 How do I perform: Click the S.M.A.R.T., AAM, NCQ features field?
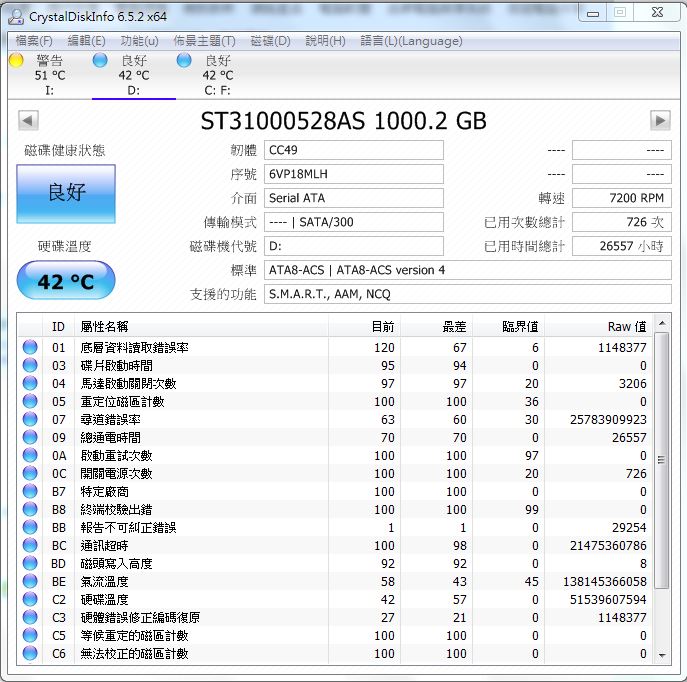[467, 294]
